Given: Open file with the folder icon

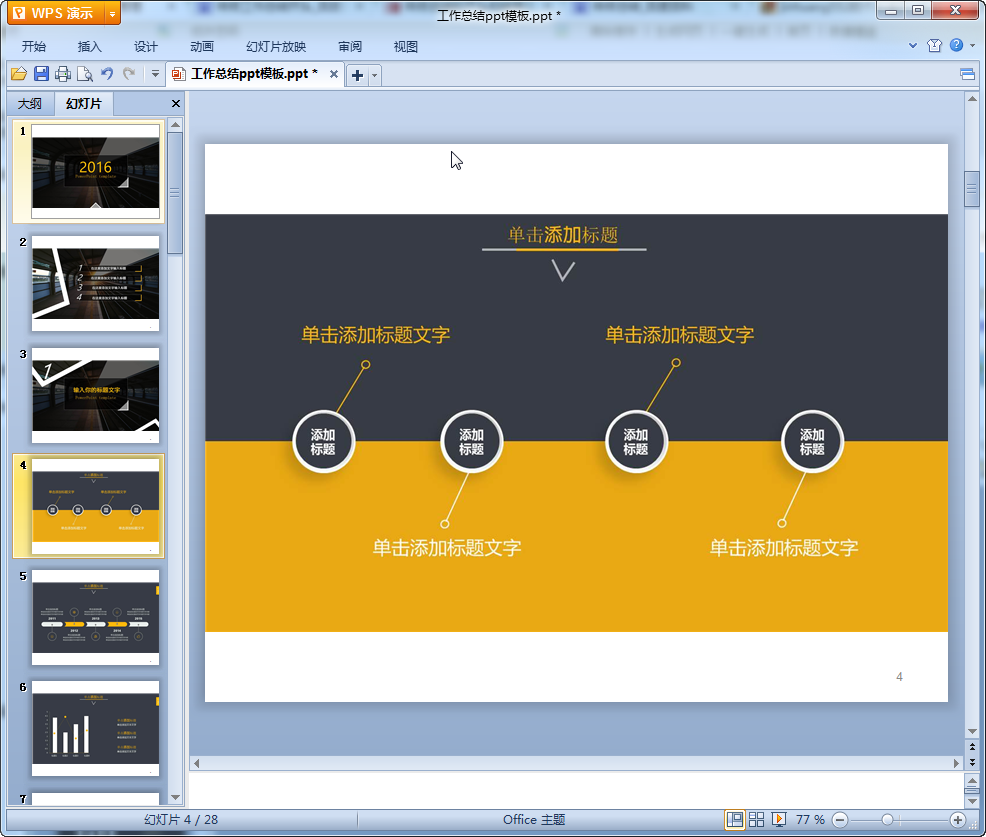Looking at the screenshot, I should [x=19, y=74].
